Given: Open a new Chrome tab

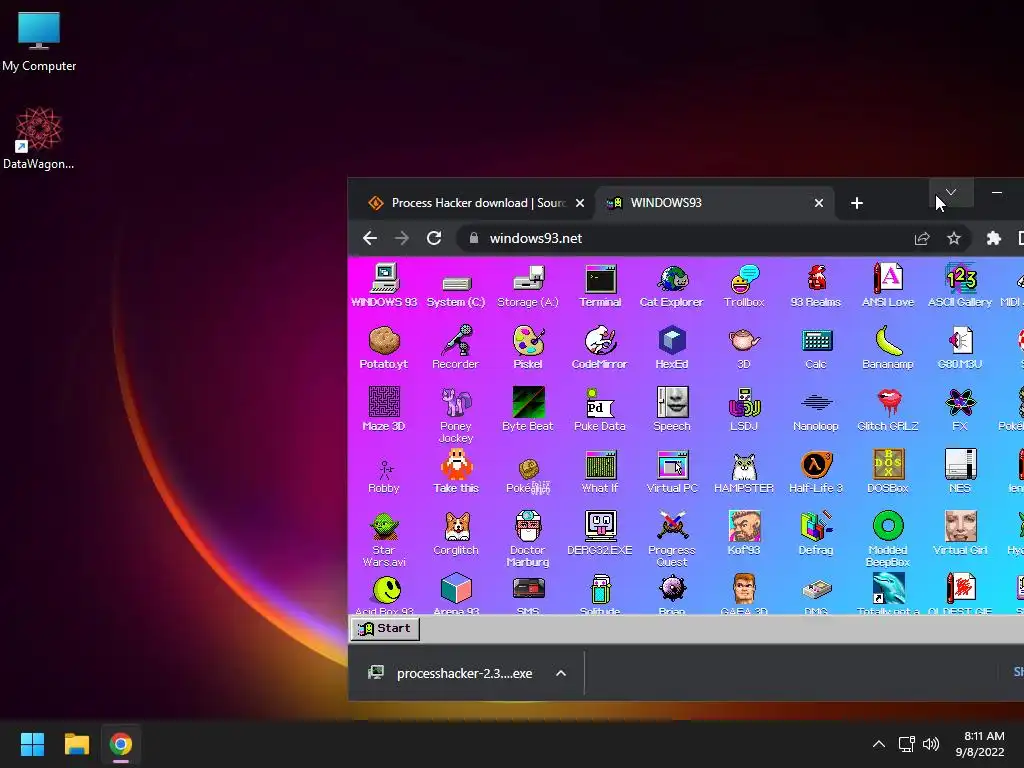Looking at the screenshot, I should (857, 203).
